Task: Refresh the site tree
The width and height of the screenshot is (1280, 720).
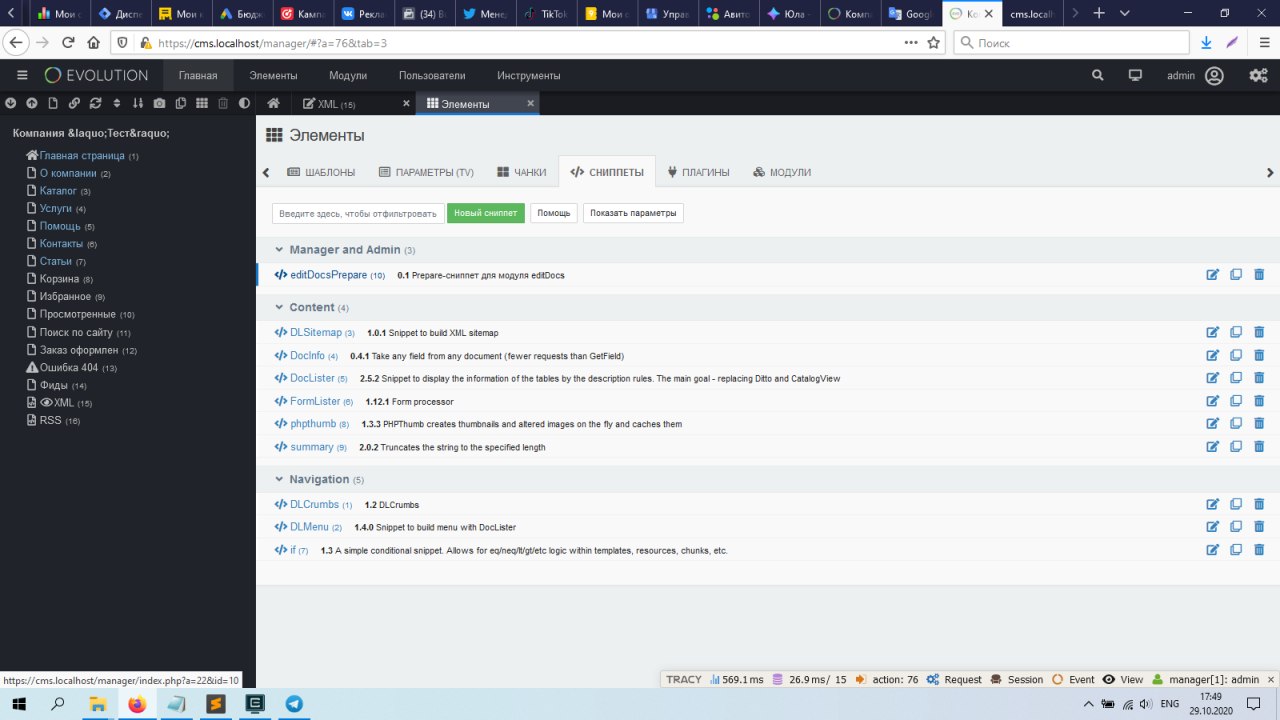Action: click(x=95, y=103)
